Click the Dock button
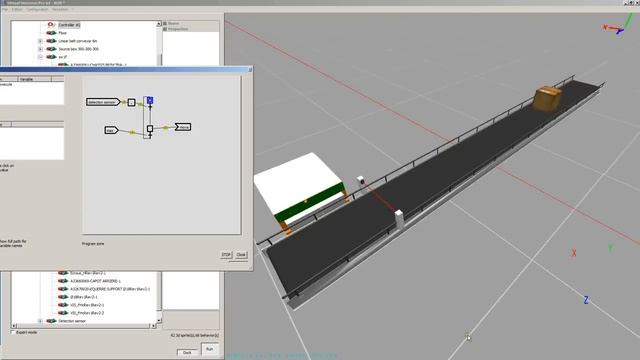The image size is (640, 360). click(x=187, y=352)
